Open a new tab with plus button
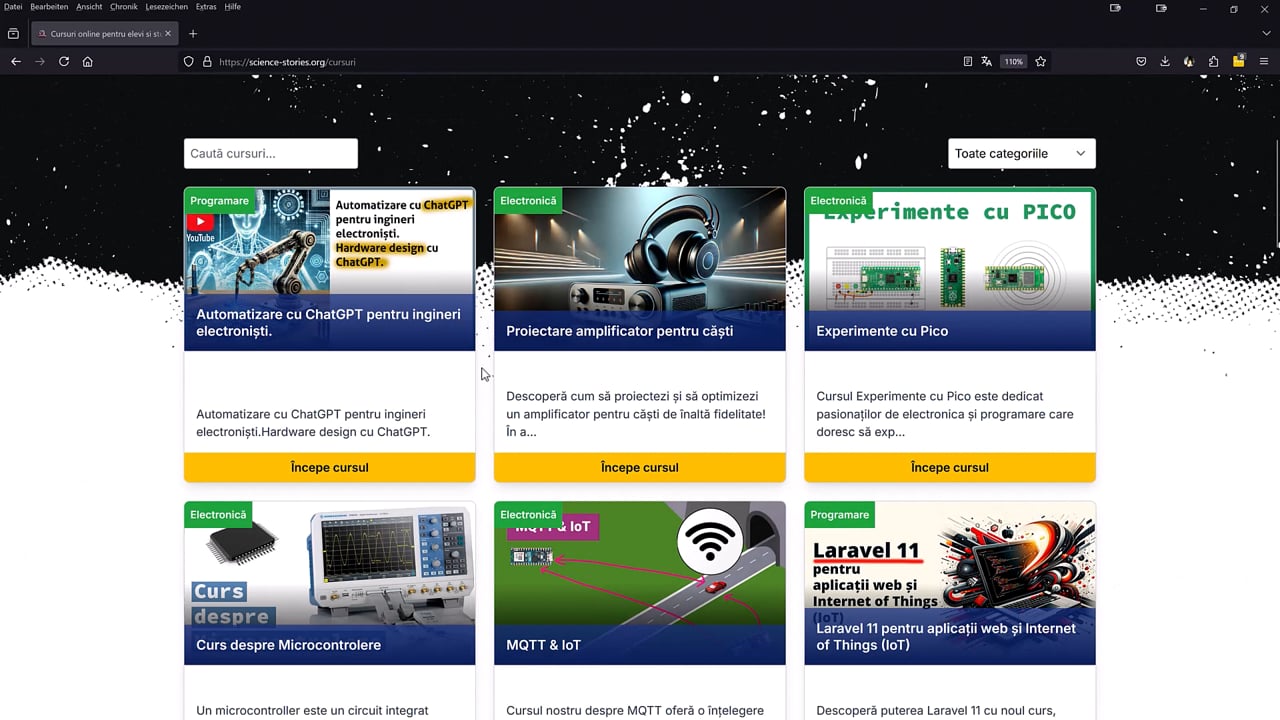Screen dimensions: 1280x720 tap(193, 33)
